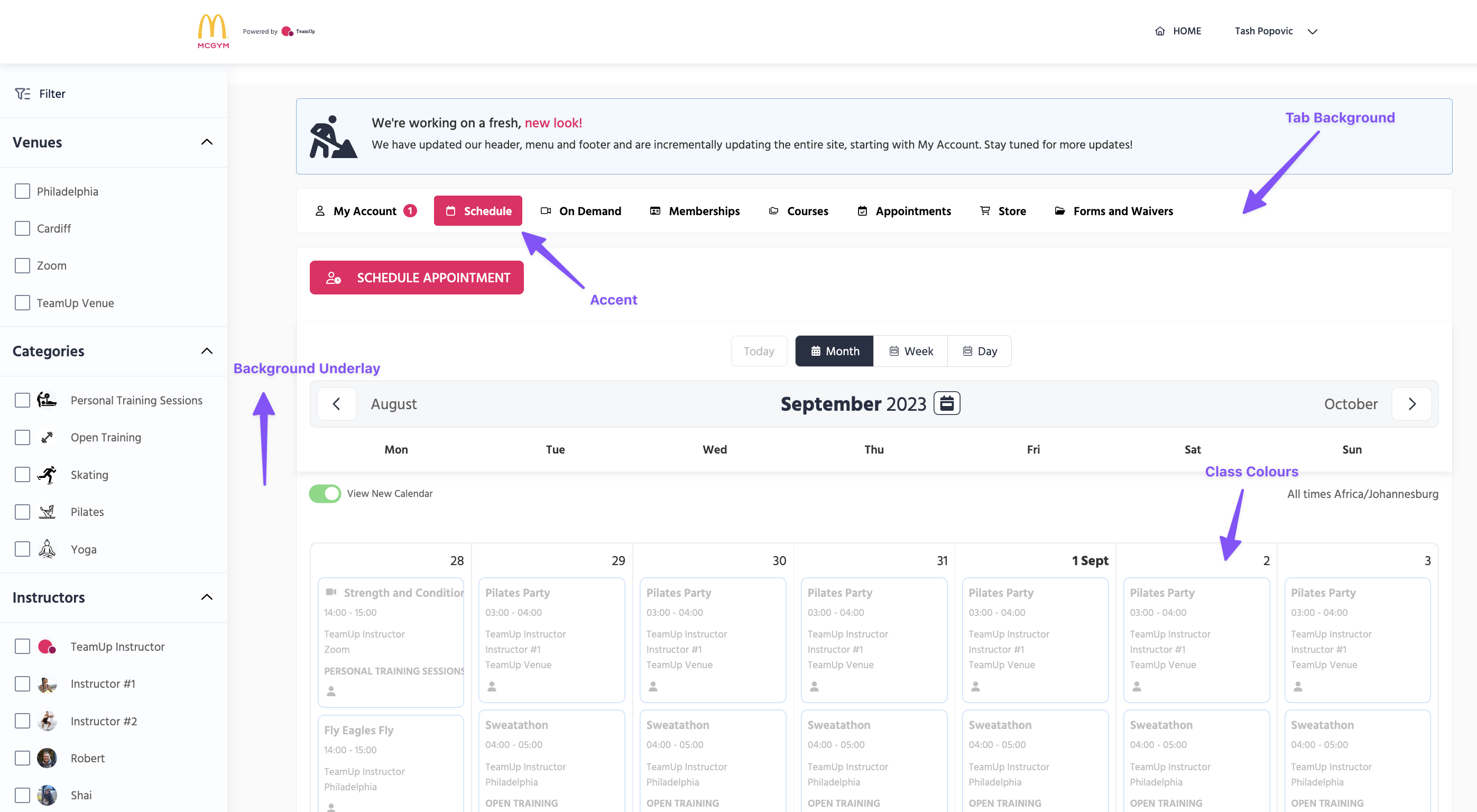Click the TeamUp Instructor avatar icon
This screenshot has height=812, width=1477.
(x=47, y=647)
